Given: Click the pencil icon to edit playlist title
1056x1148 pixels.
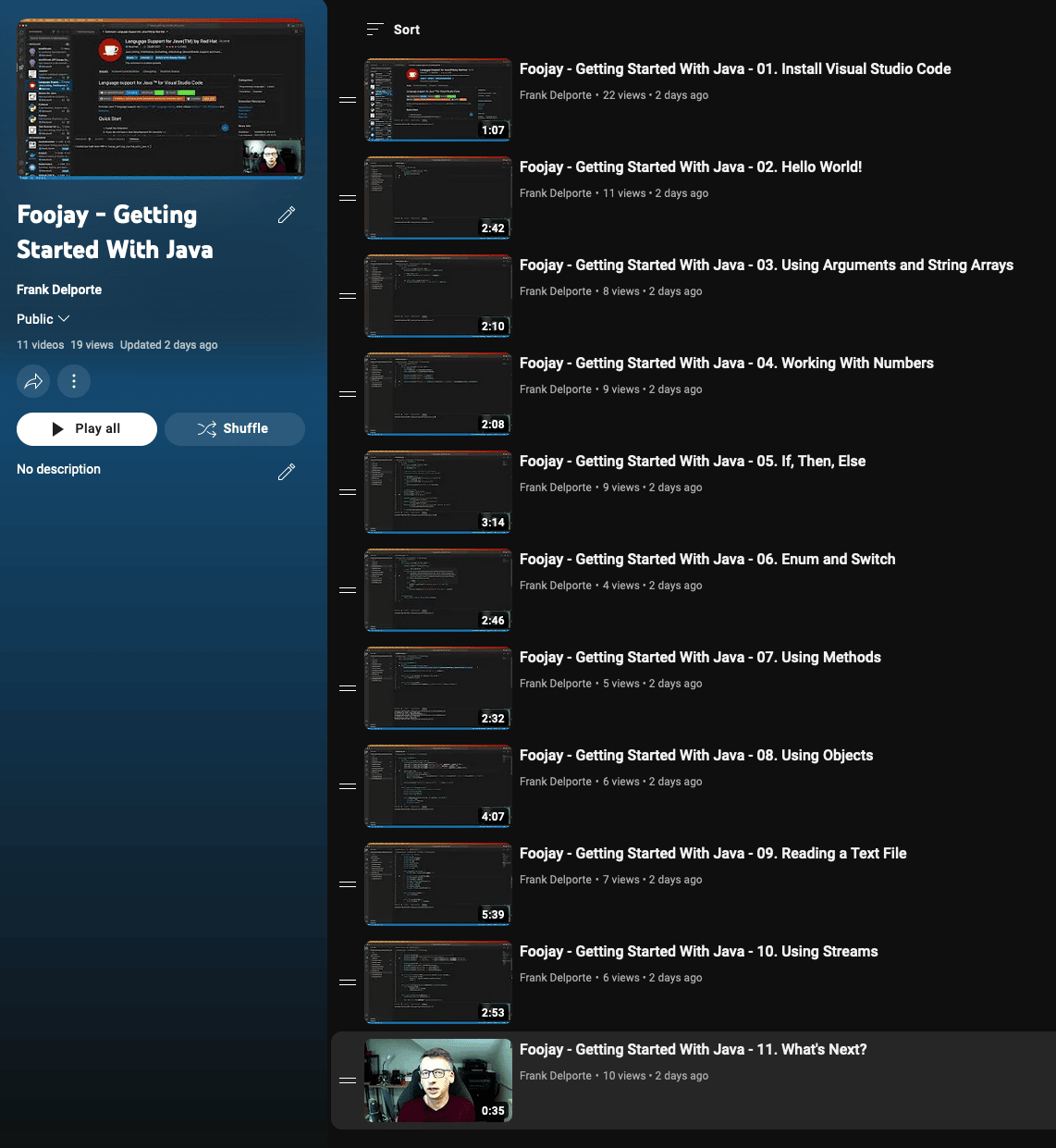Looking at the screenshot, I should 287,215.
